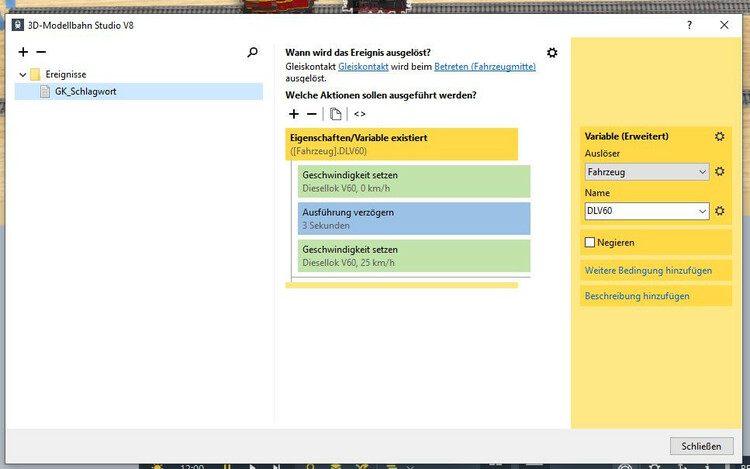Open the Auslöser Fahrzeug dropdown
The image size is (750, 469).
point(647,172)
